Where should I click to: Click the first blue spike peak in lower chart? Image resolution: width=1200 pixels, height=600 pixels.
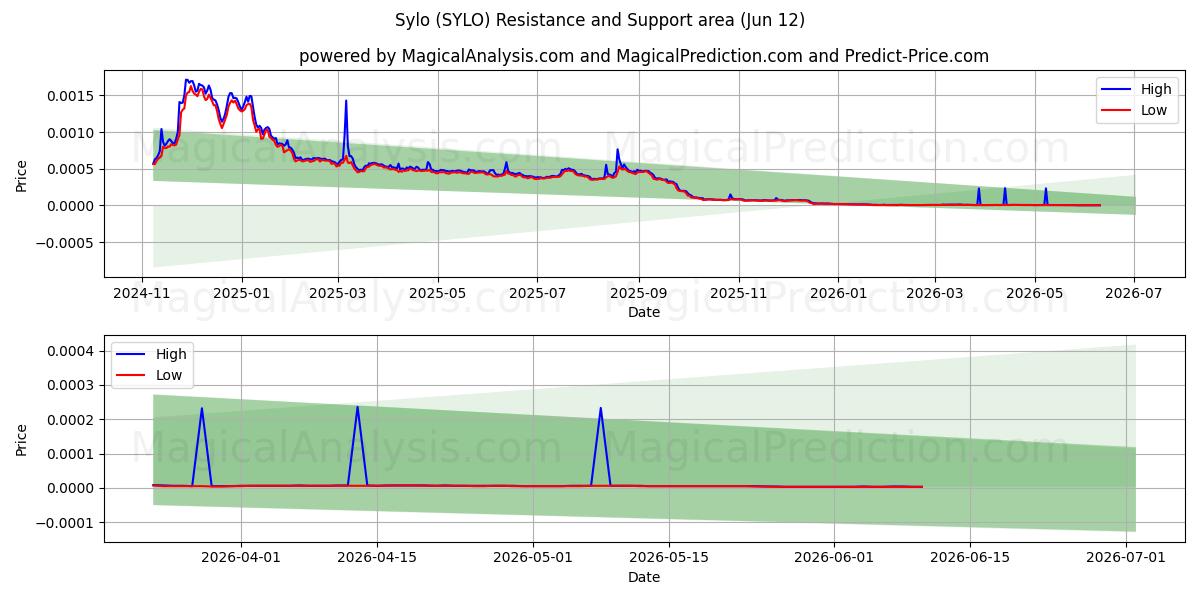(202, 408)
